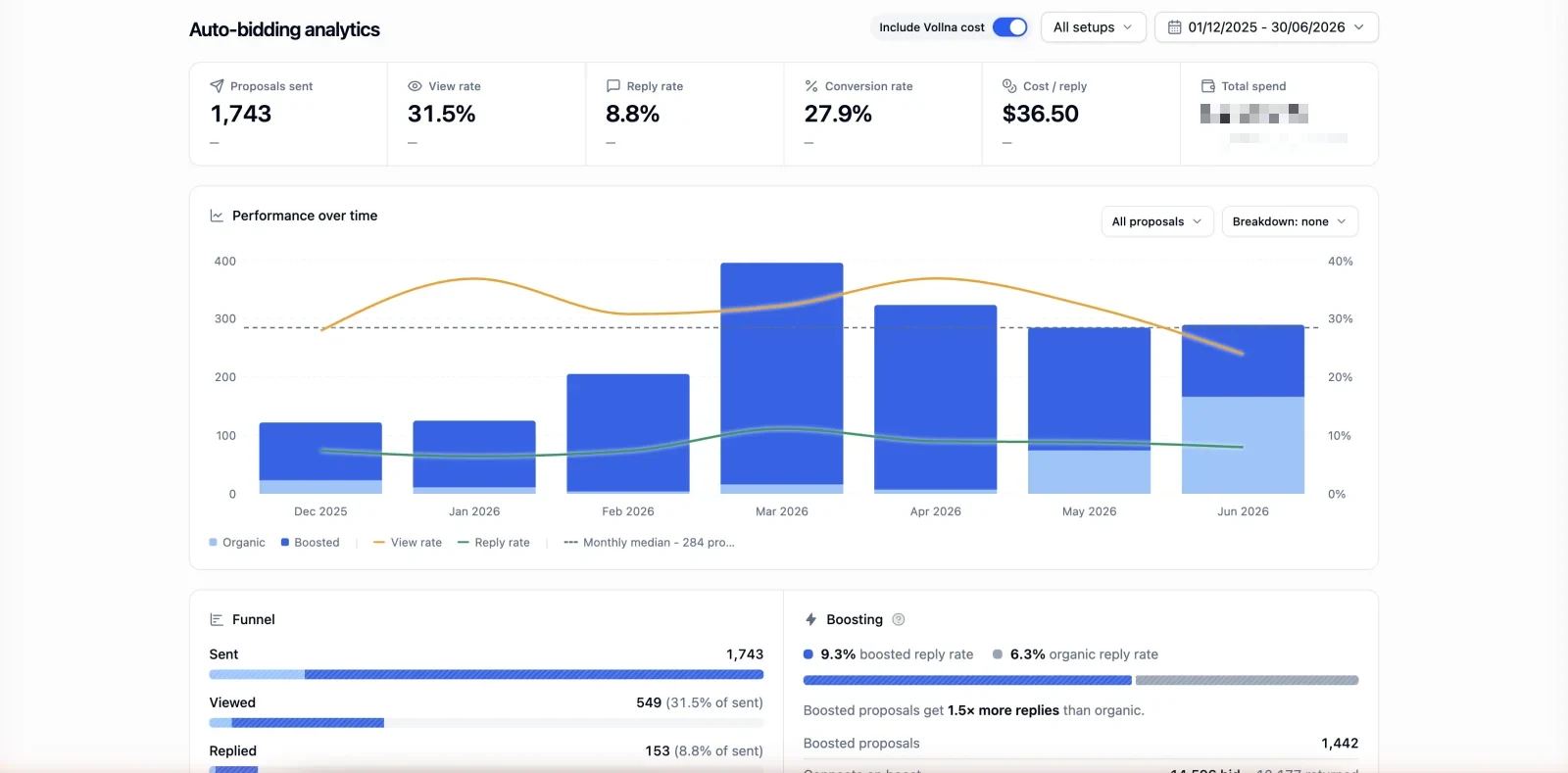Toggle the Monthly median legend entry
Screen dimensions: 1568x773
coord(649,543)
